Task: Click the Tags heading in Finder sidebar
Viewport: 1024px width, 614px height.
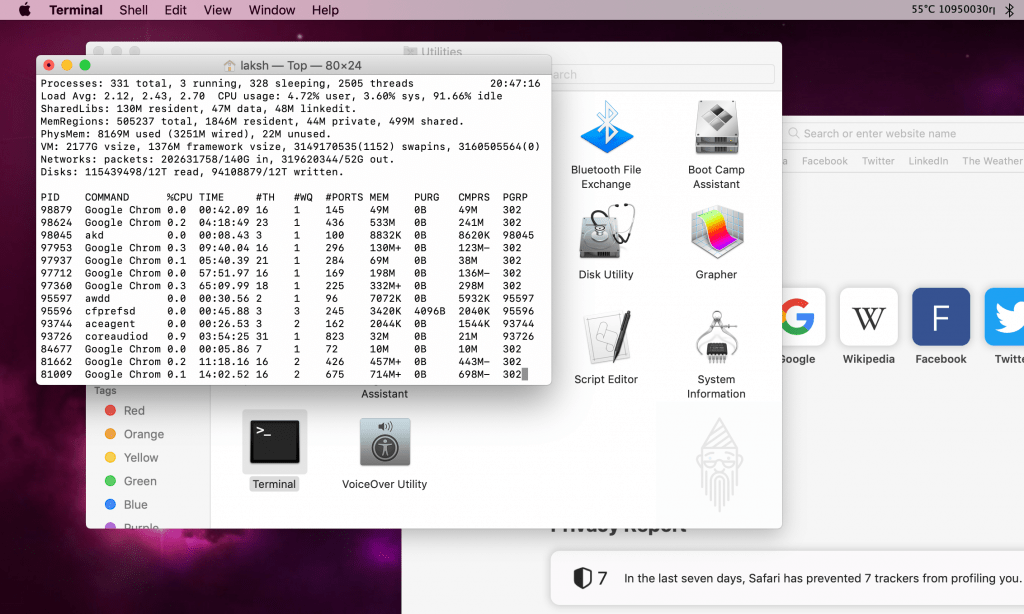Action: [x=105, y=391]
